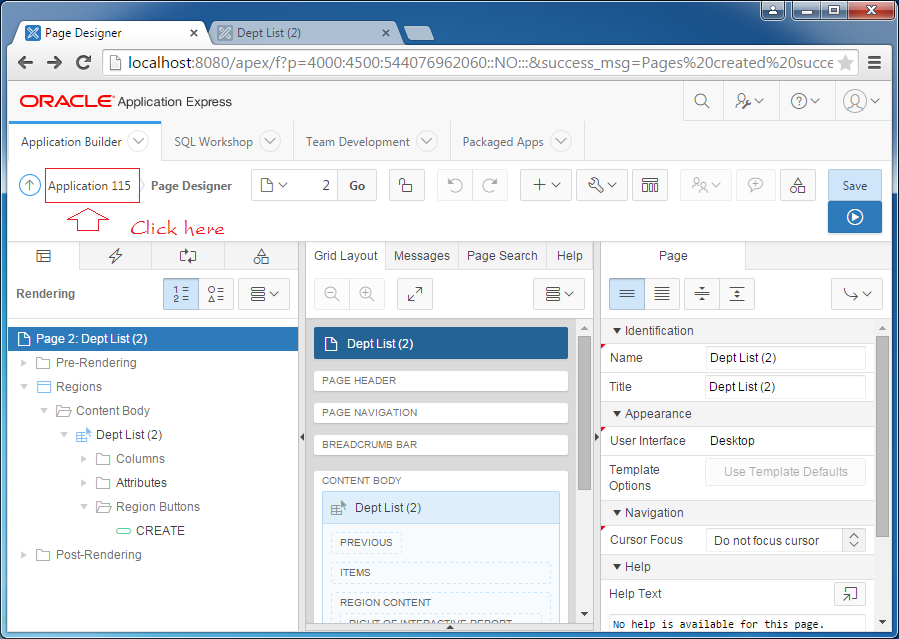Collapse the Identification property group
Image resolution: width=899 pixels, height=639 pixels.
coord(617,331)
